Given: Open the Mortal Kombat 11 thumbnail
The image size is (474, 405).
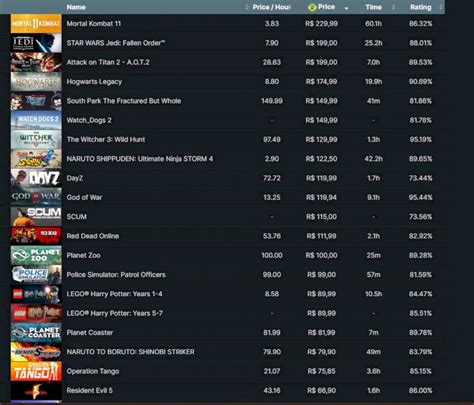Looking at the screenshot, I should [x=36, y=23].
